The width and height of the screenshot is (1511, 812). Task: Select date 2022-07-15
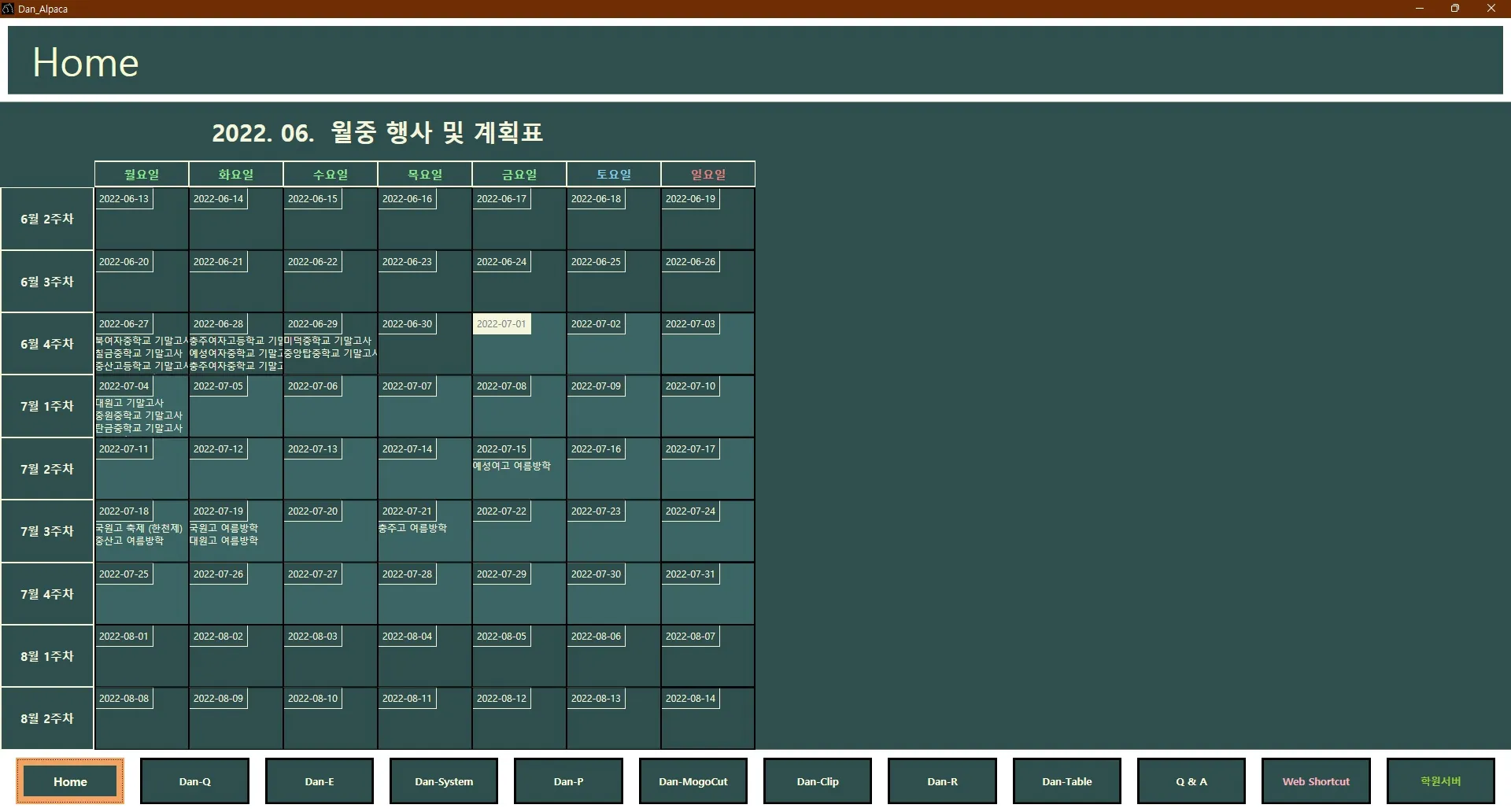pos(501,449)
